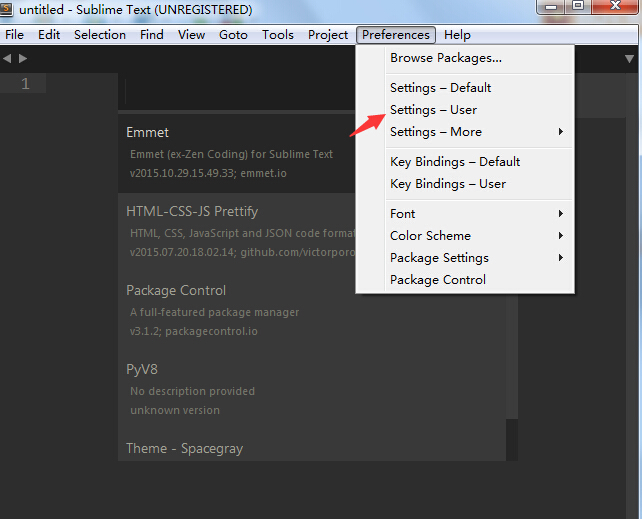642x519 pixels.
Task: Expand the Settings – More submenu
Action: pyautogui.click(x=465, y=132)
